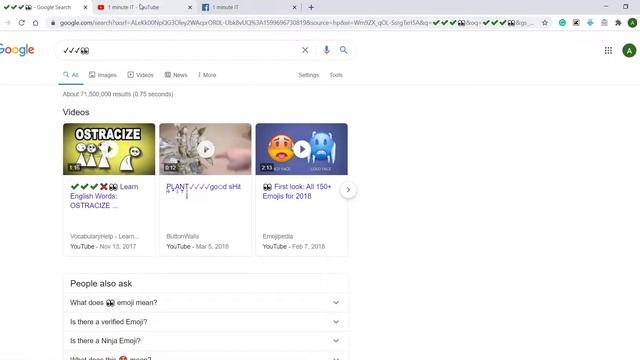
Task: Click the About 71,500,000 results text
Action: [x=118, y=94]
